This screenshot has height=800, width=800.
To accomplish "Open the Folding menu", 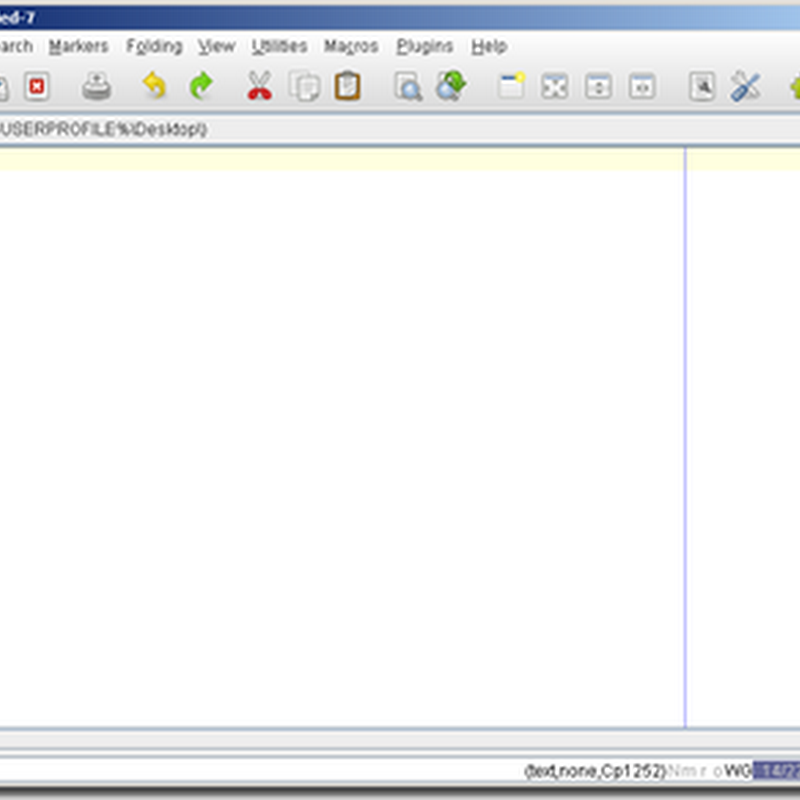I will 155,46.
